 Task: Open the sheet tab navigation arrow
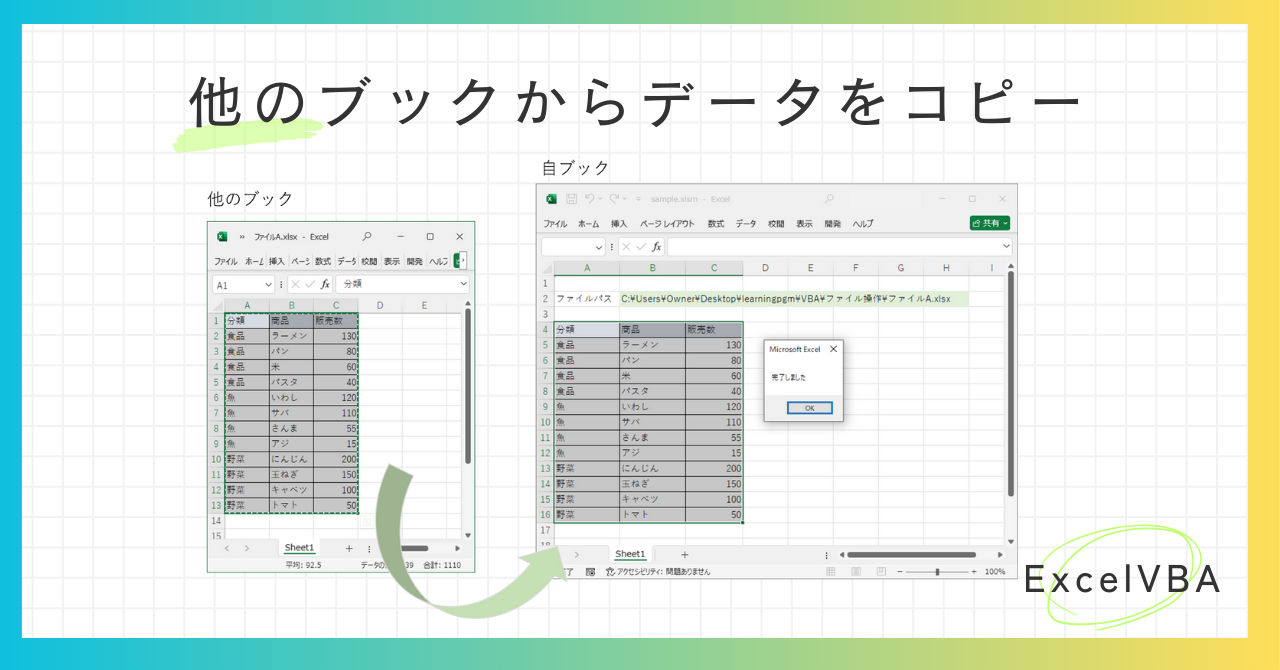[x=576, y=555]
